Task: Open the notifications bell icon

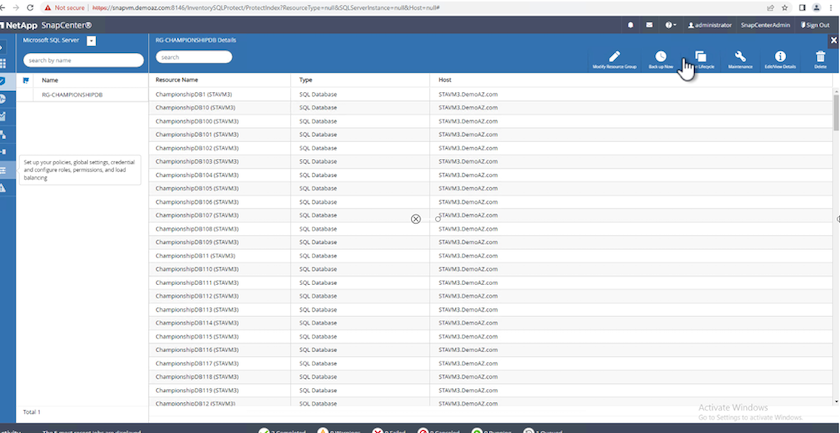Action: point(631,25)
